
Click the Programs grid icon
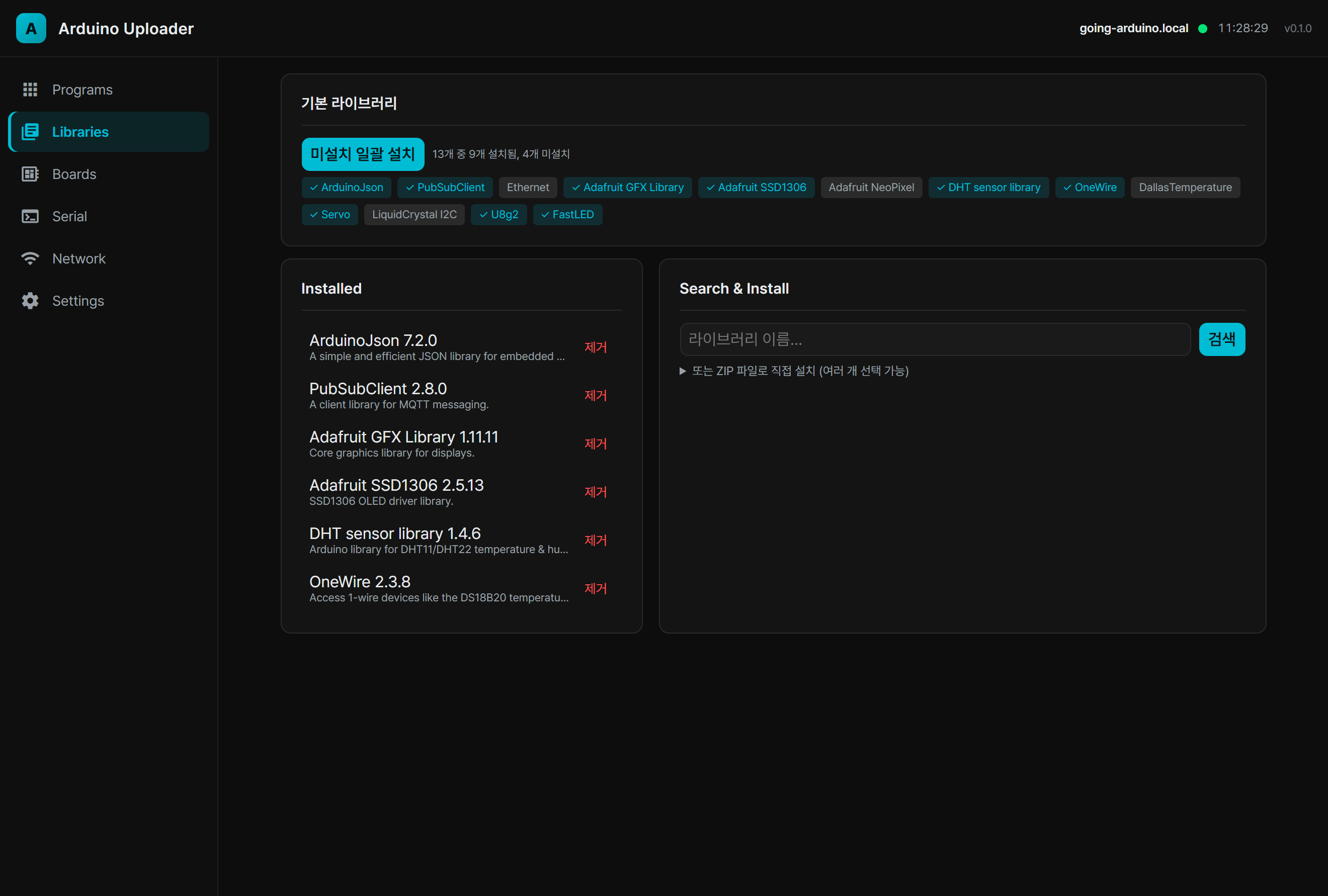click(x=30, y=89)
